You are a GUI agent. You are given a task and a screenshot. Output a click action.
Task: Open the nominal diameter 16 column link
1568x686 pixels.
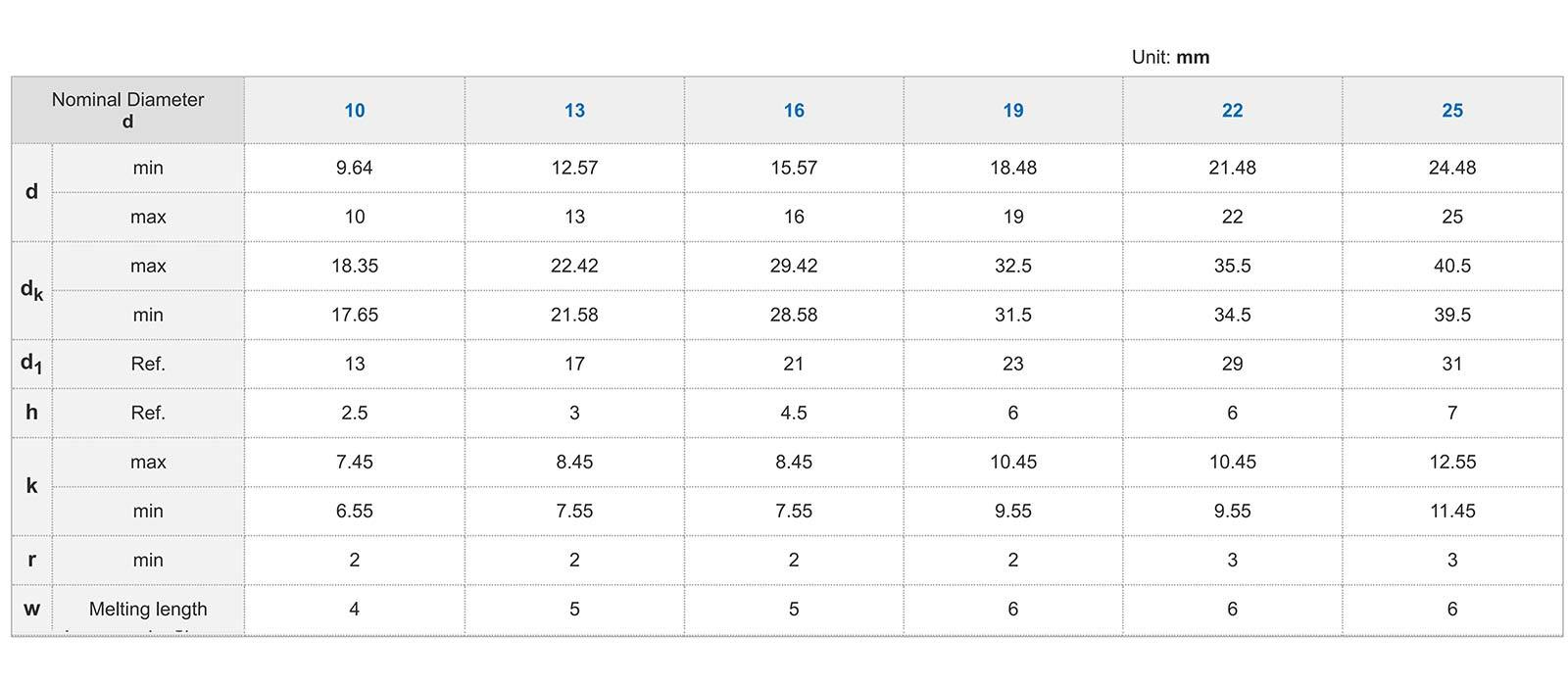click(794, 111)
